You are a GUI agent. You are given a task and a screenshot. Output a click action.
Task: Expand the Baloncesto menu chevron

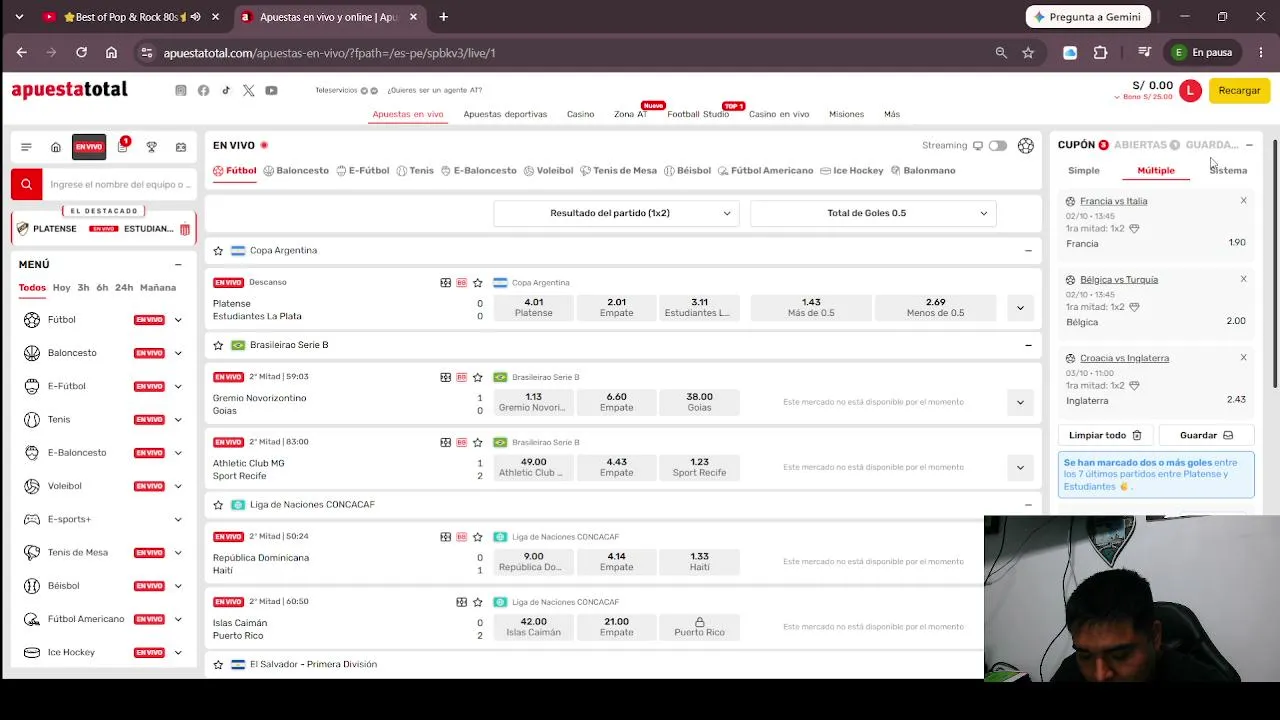[178, 353]
